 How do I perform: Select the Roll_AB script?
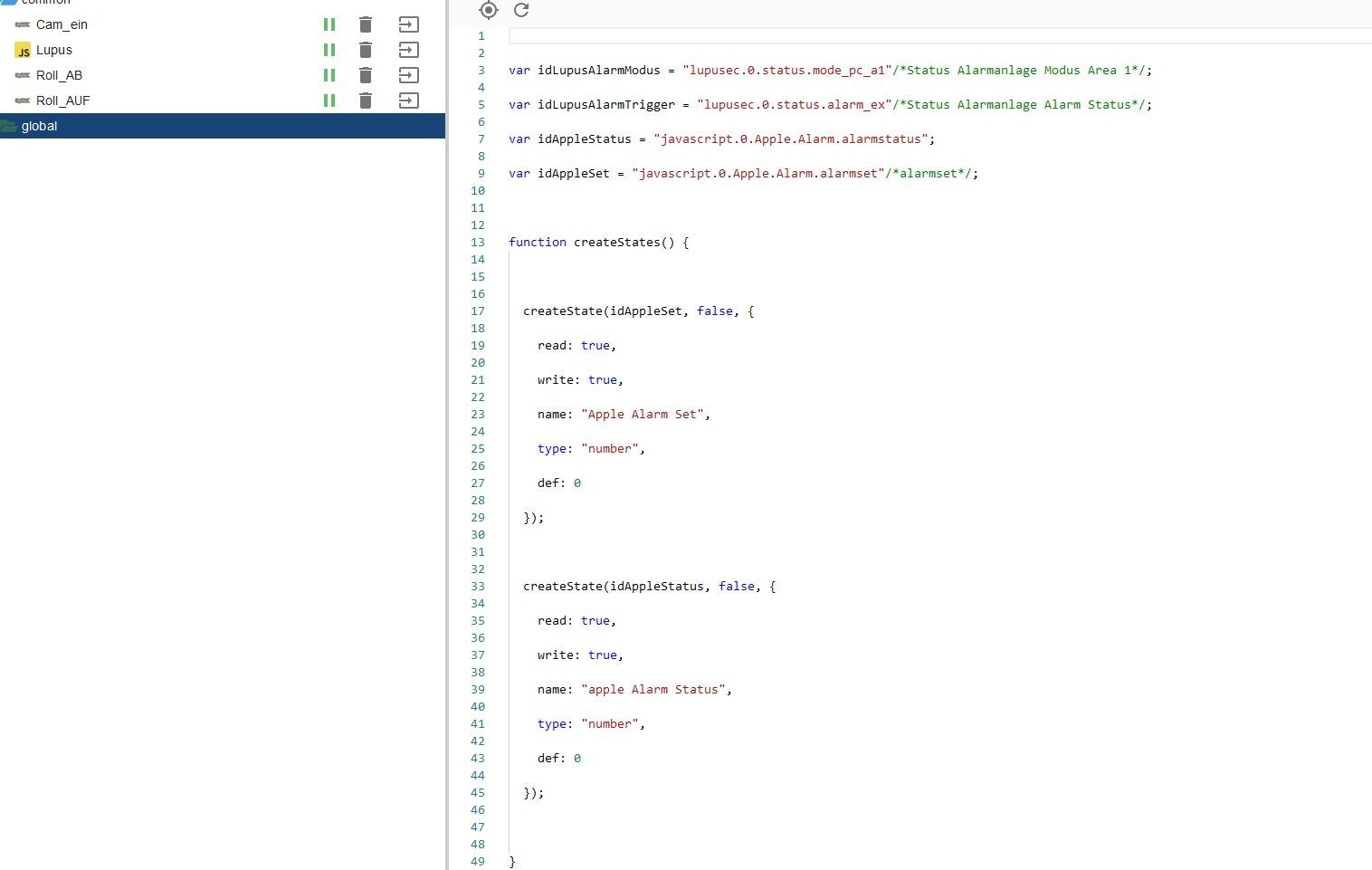coord(59,75)
